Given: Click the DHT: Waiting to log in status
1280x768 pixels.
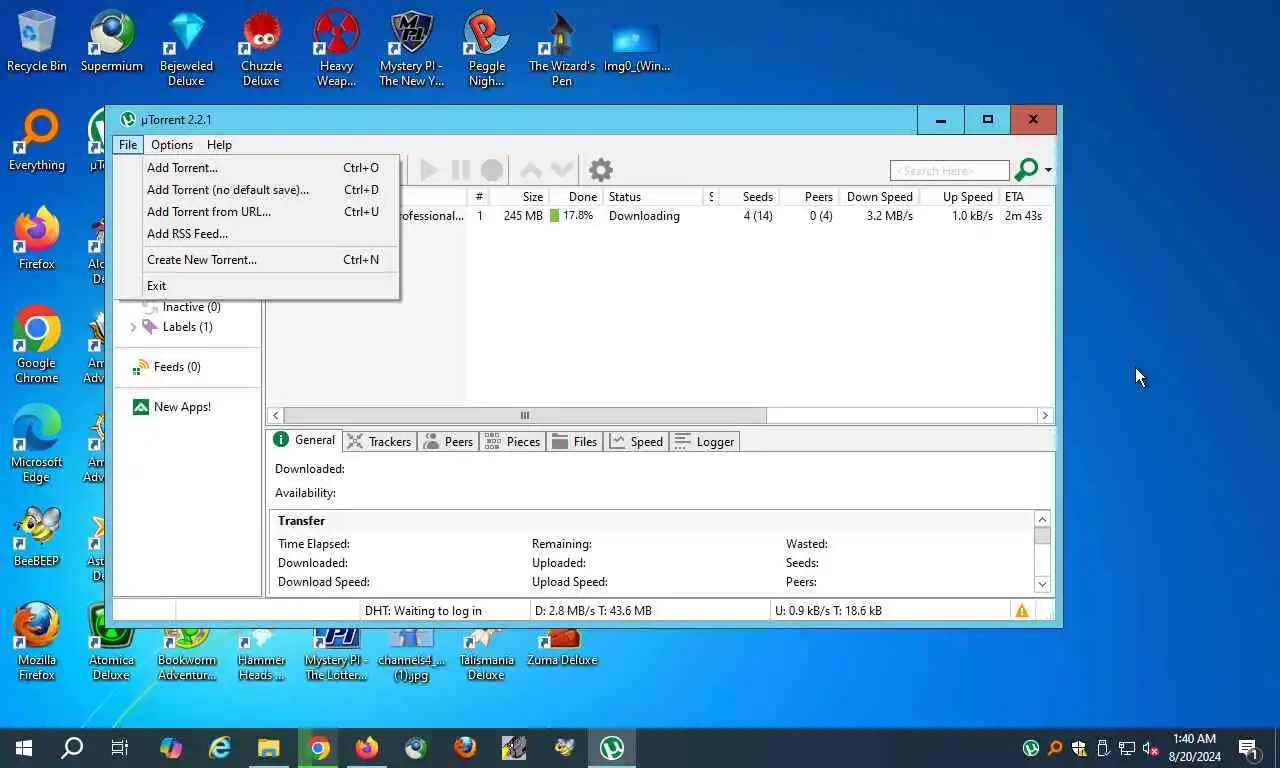Looking at the screenshot, I should 423,611.
